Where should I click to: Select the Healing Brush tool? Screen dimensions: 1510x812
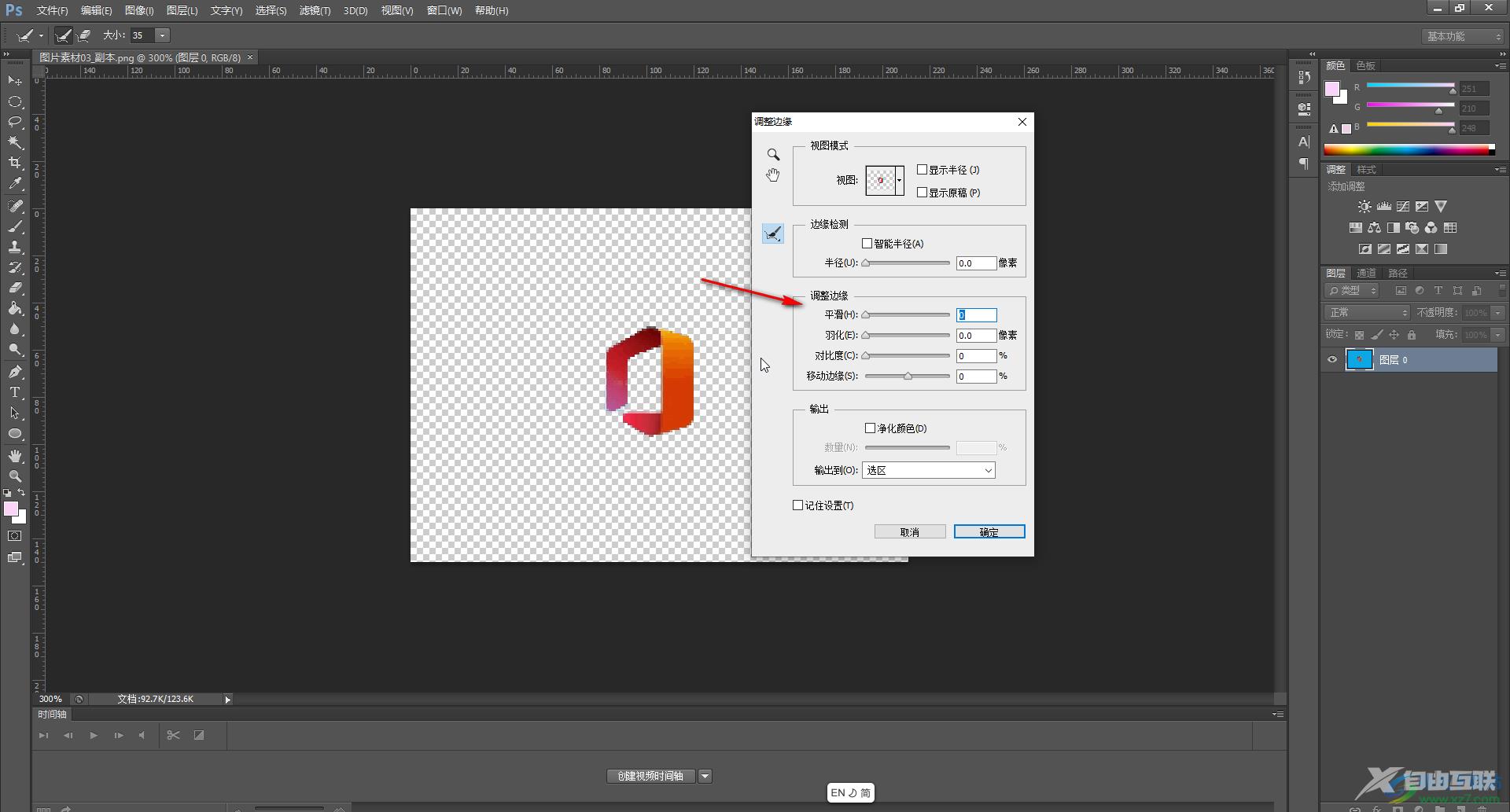pos(15,206)
